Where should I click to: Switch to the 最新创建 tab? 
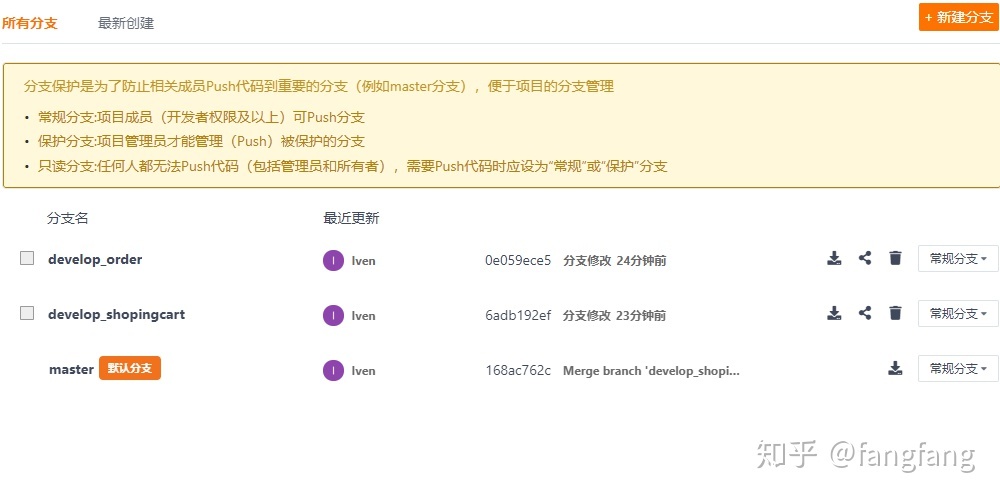[126, 24]
